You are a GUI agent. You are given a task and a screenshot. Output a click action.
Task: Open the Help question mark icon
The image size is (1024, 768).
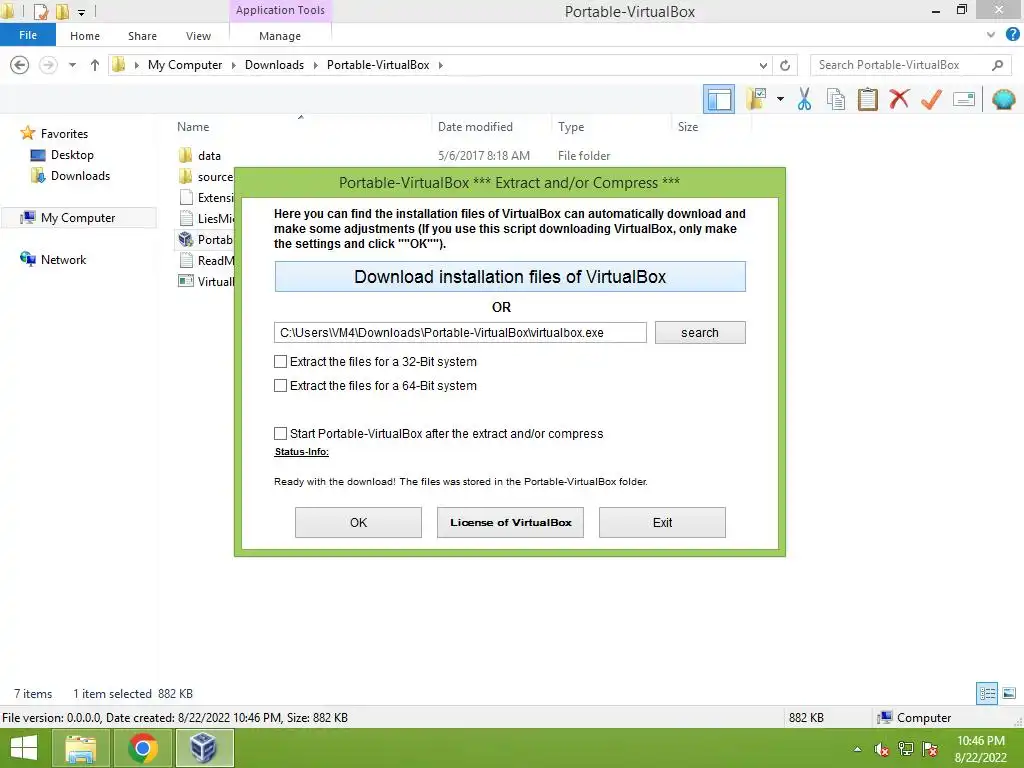[x=1012, y=35]
